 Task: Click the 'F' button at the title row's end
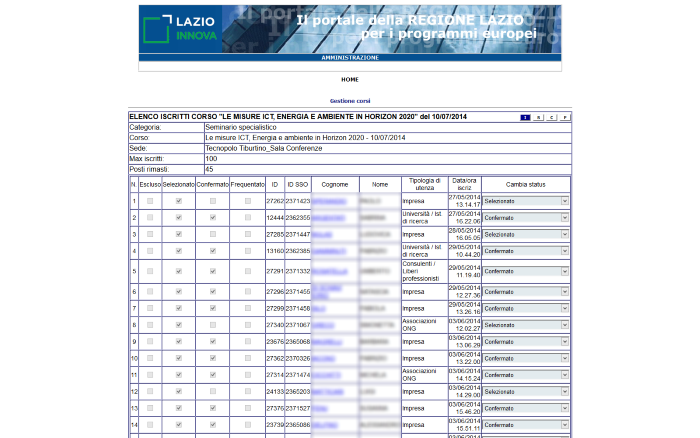click(x=565, y=117)
